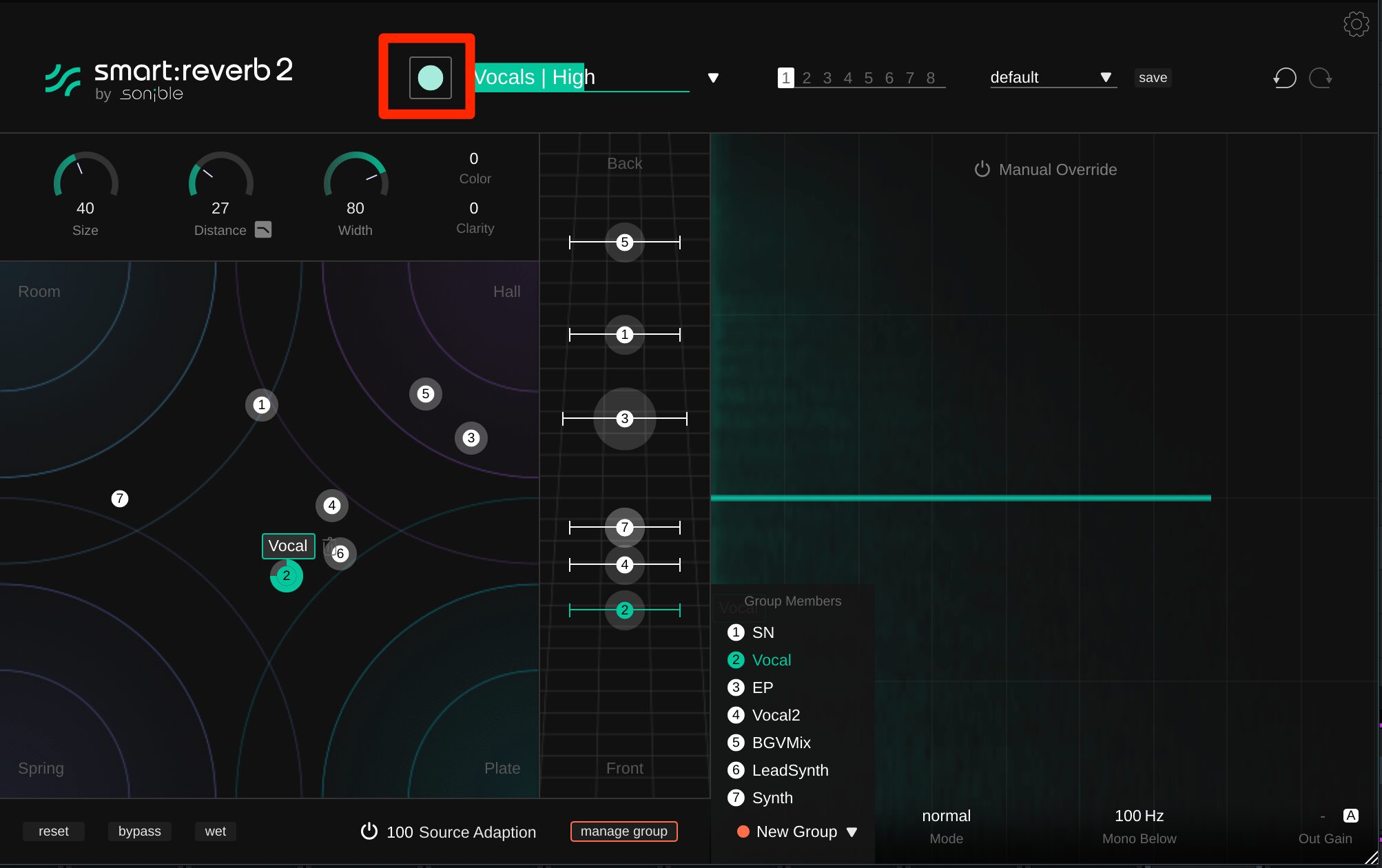
Task: Click the learn/record circle button
Action: 431,78
